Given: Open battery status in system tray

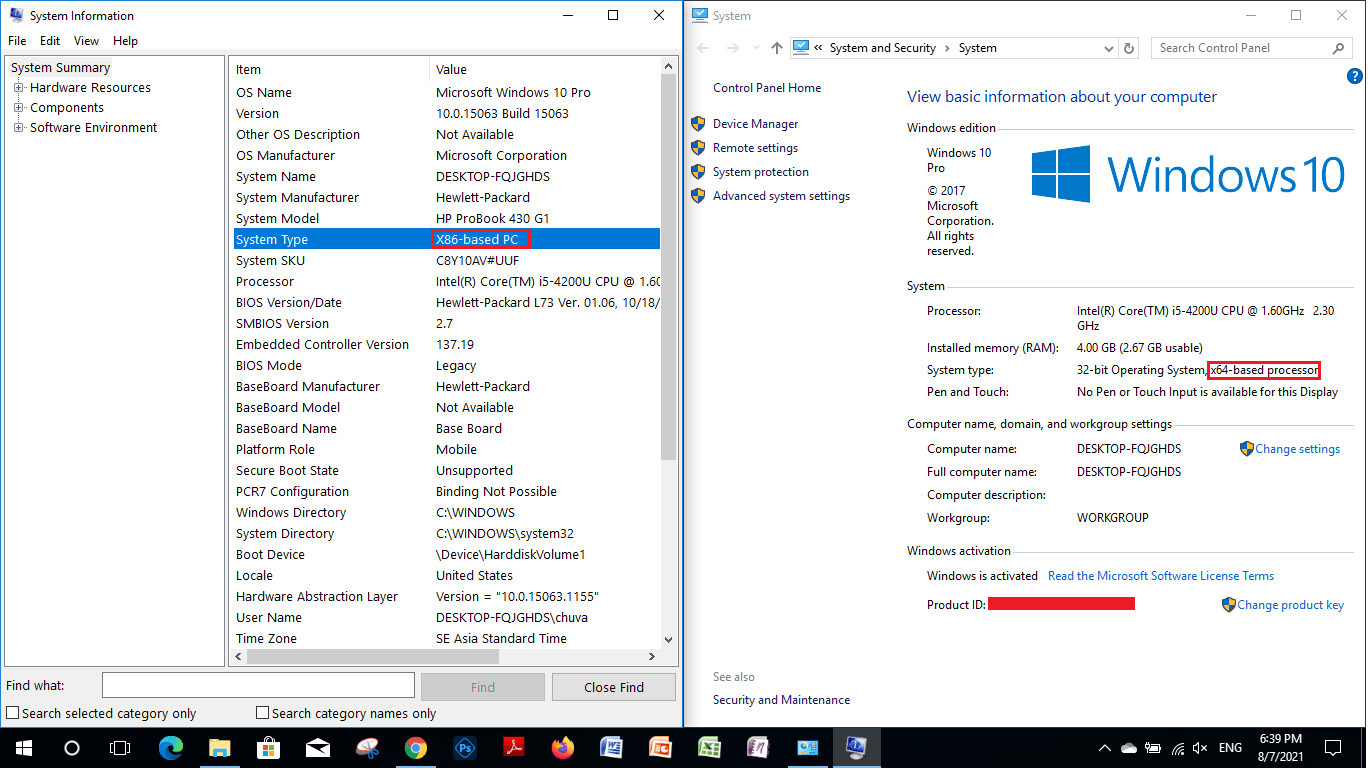Looking at the screenshot, I should click(1153, 748).
